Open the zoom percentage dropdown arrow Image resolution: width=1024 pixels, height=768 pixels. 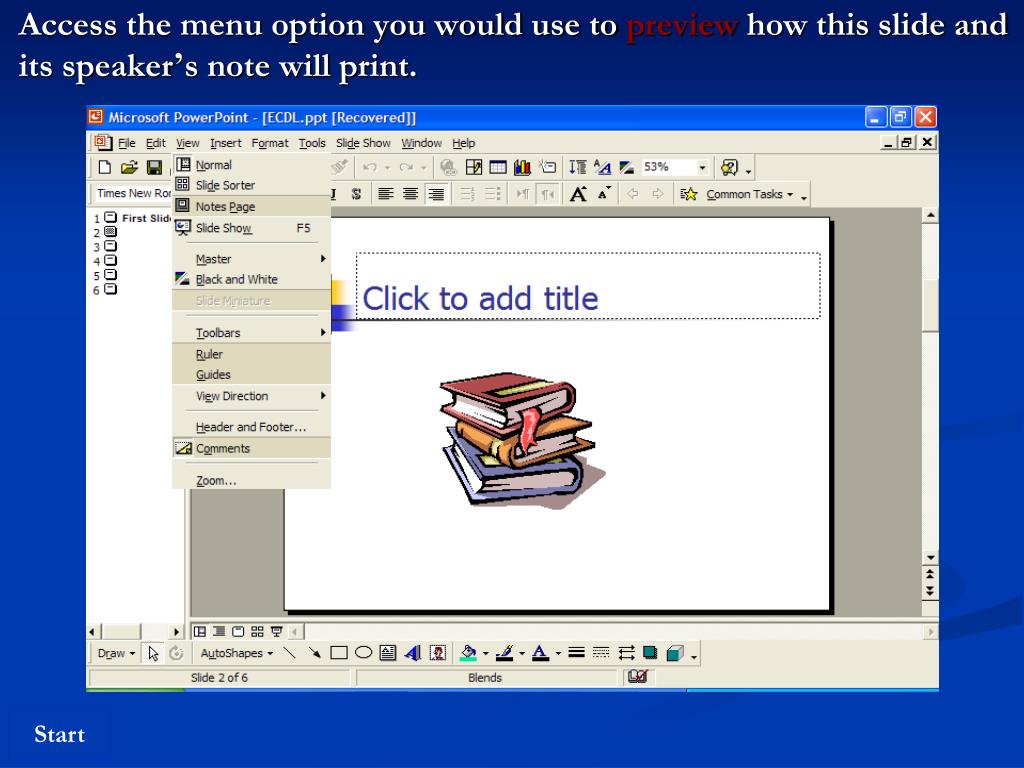pyautogui.click(x=703, y=167)
